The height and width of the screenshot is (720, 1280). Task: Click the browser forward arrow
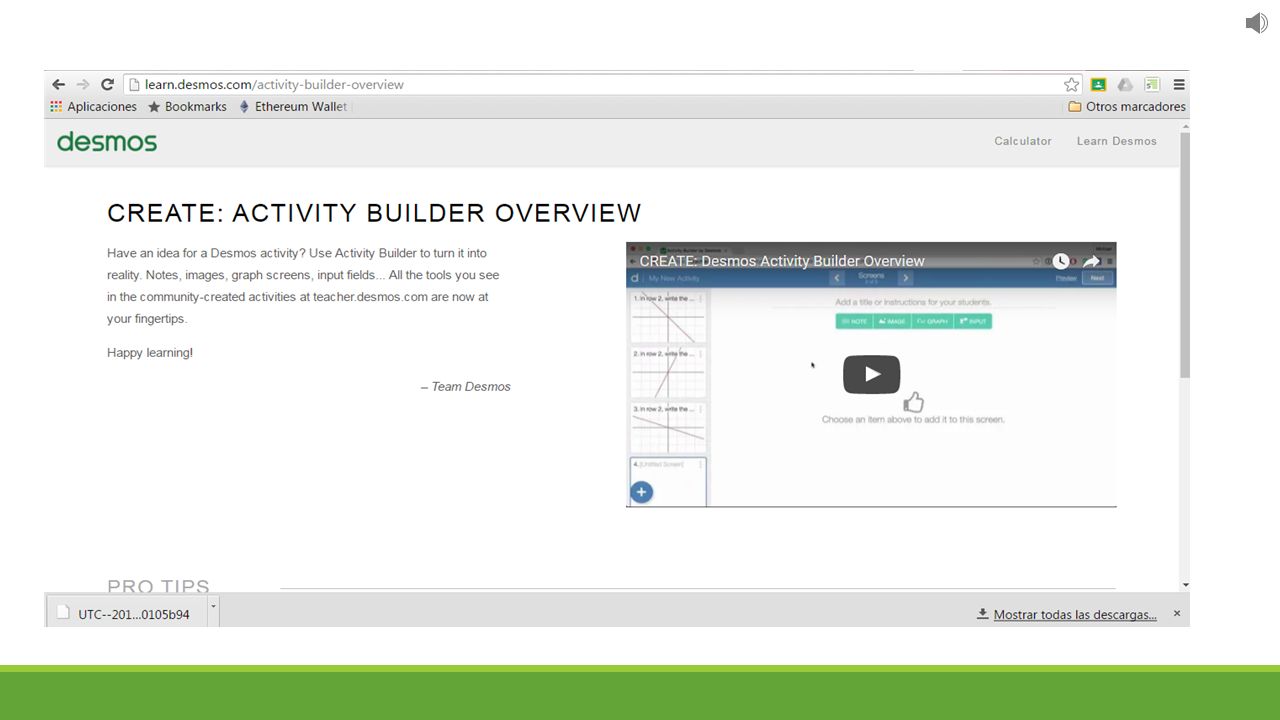pyautogui.click(x=83, y=85)
